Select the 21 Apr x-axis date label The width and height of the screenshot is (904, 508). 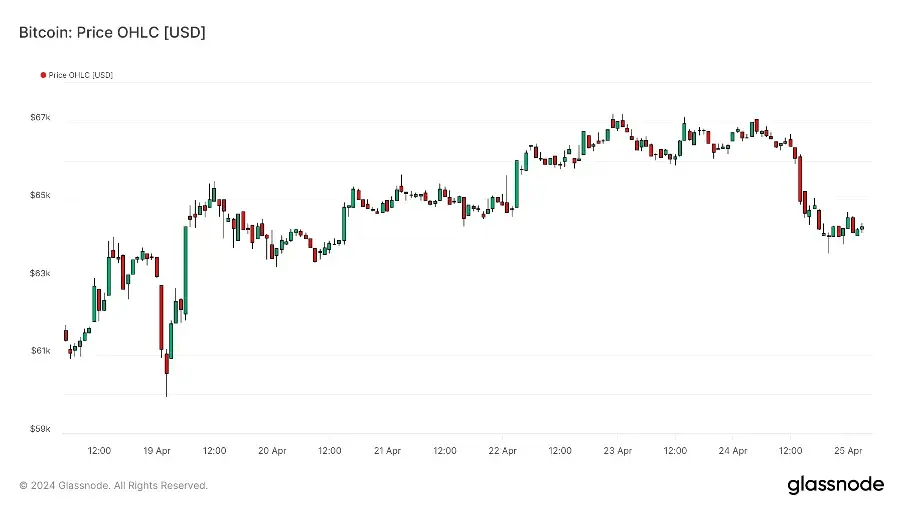(387, 451)
